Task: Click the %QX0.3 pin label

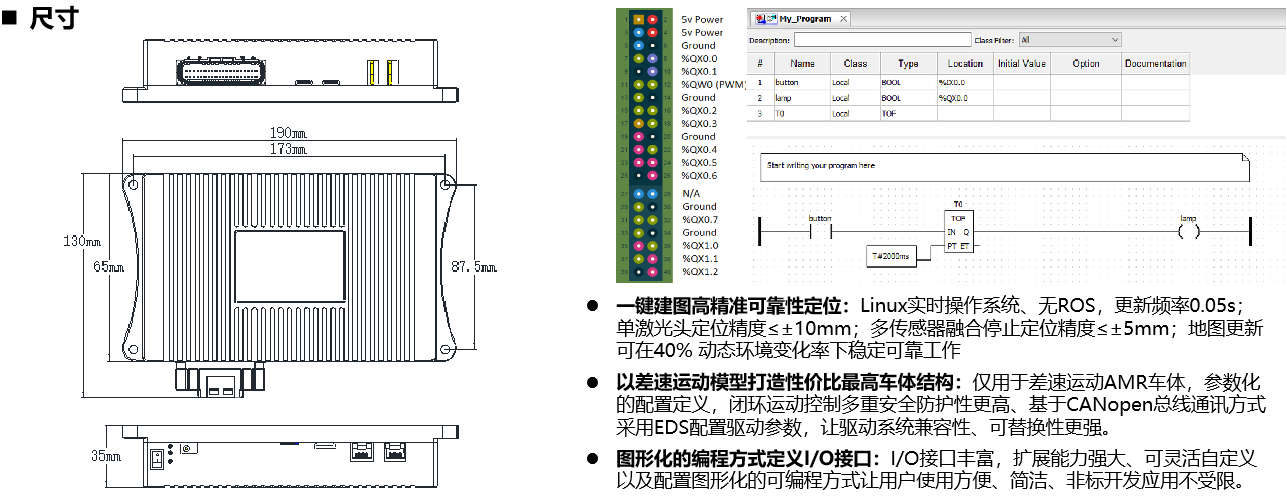Action: click(699, 124)
